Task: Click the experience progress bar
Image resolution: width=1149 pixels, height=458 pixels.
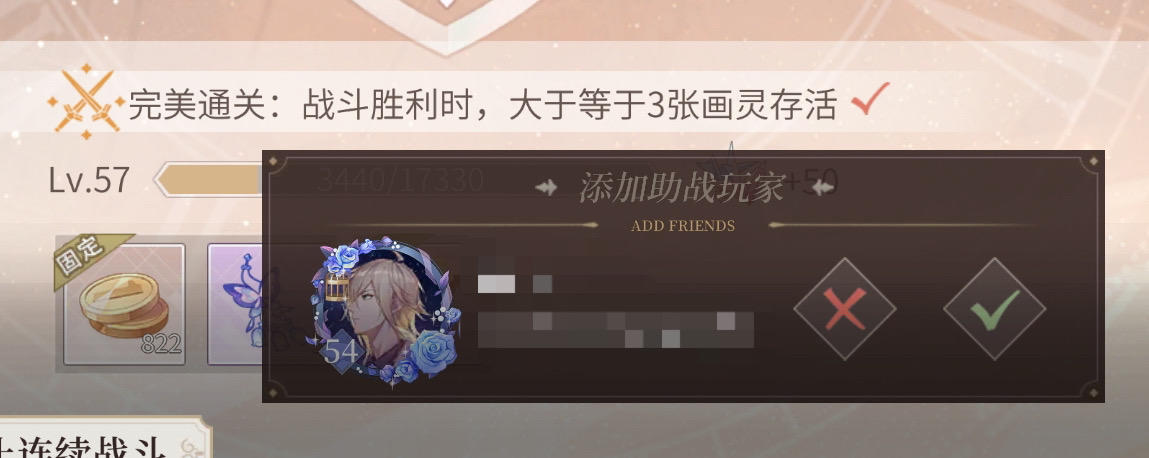Action: pos(208,180)
